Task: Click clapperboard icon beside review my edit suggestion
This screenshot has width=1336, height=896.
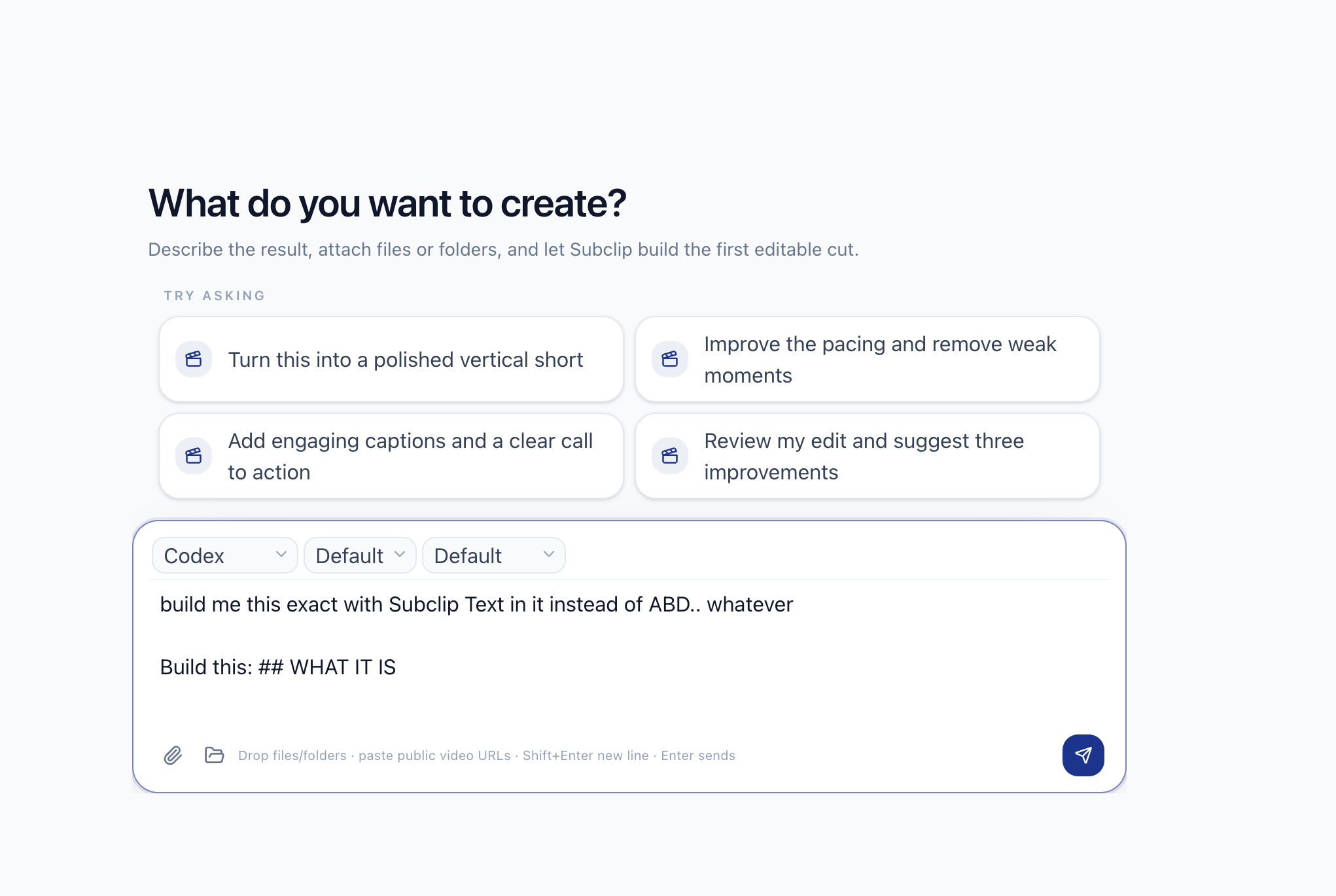Action: tap(670, 456)
